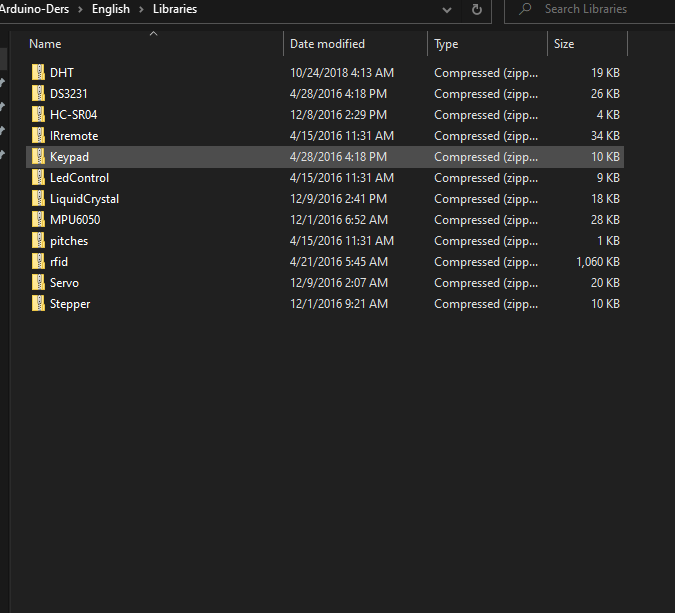Click the refresh button in address bar
This screenshot has width=675, height=613.
tap(477, 9)
